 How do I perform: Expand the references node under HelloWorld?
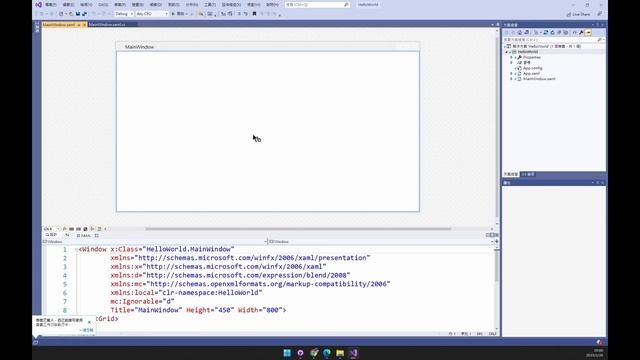coord(511,63)
